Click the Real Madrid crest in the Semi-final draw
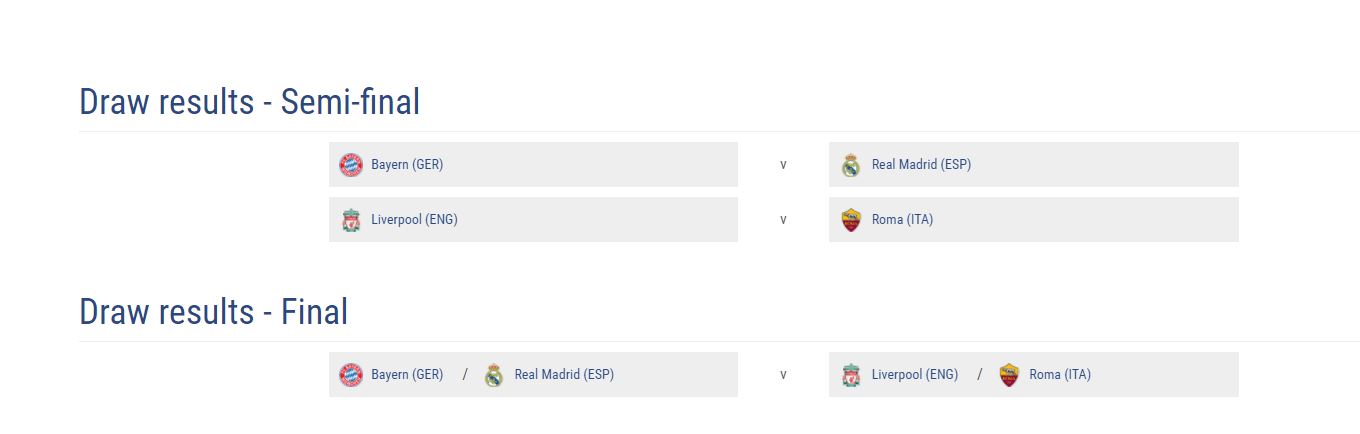The width and height of the screenshot is (1360, 434). (851, 165)
